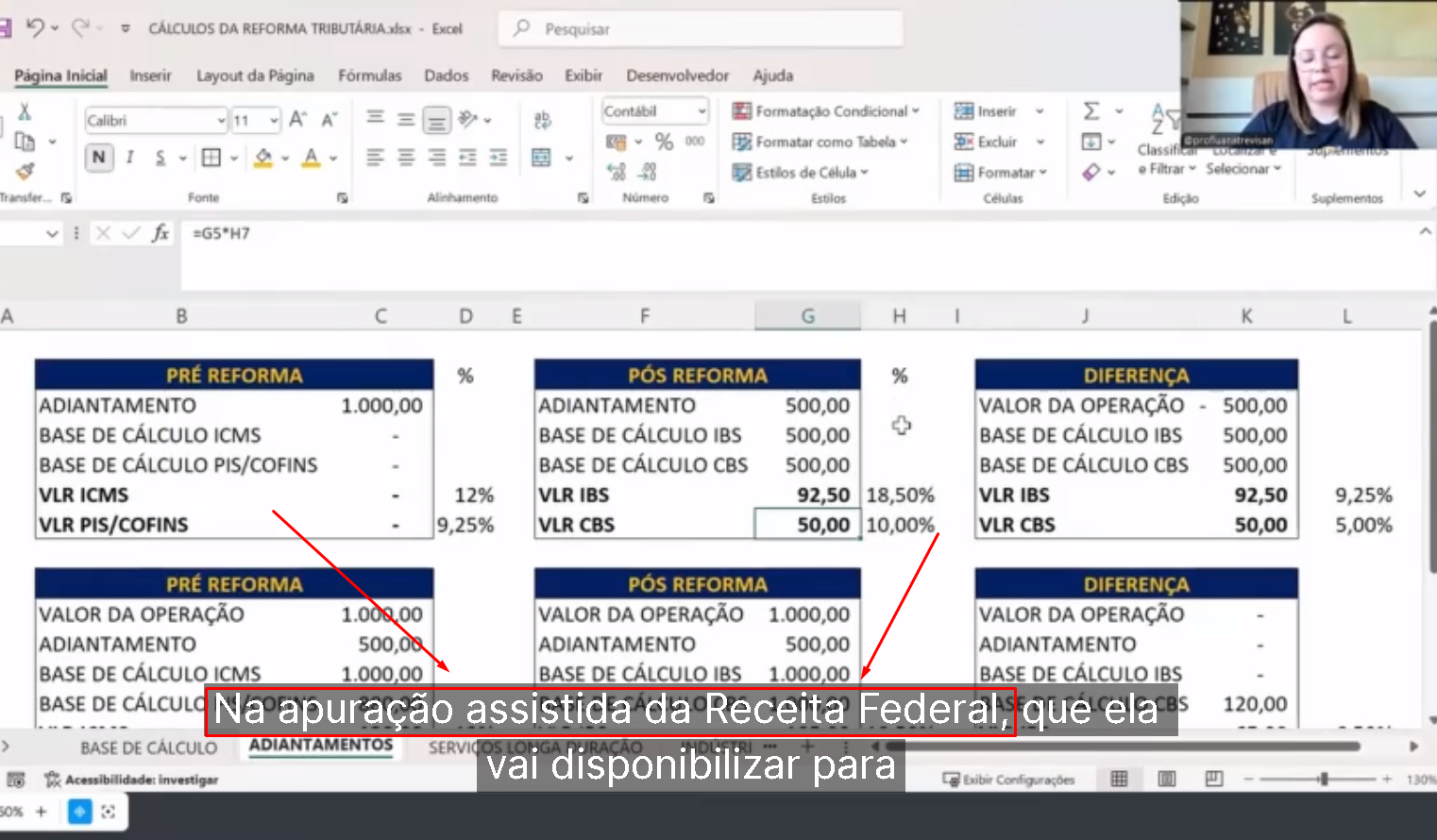Open the Número dialog launcher
1437x840 pixels.
point(709,198)
